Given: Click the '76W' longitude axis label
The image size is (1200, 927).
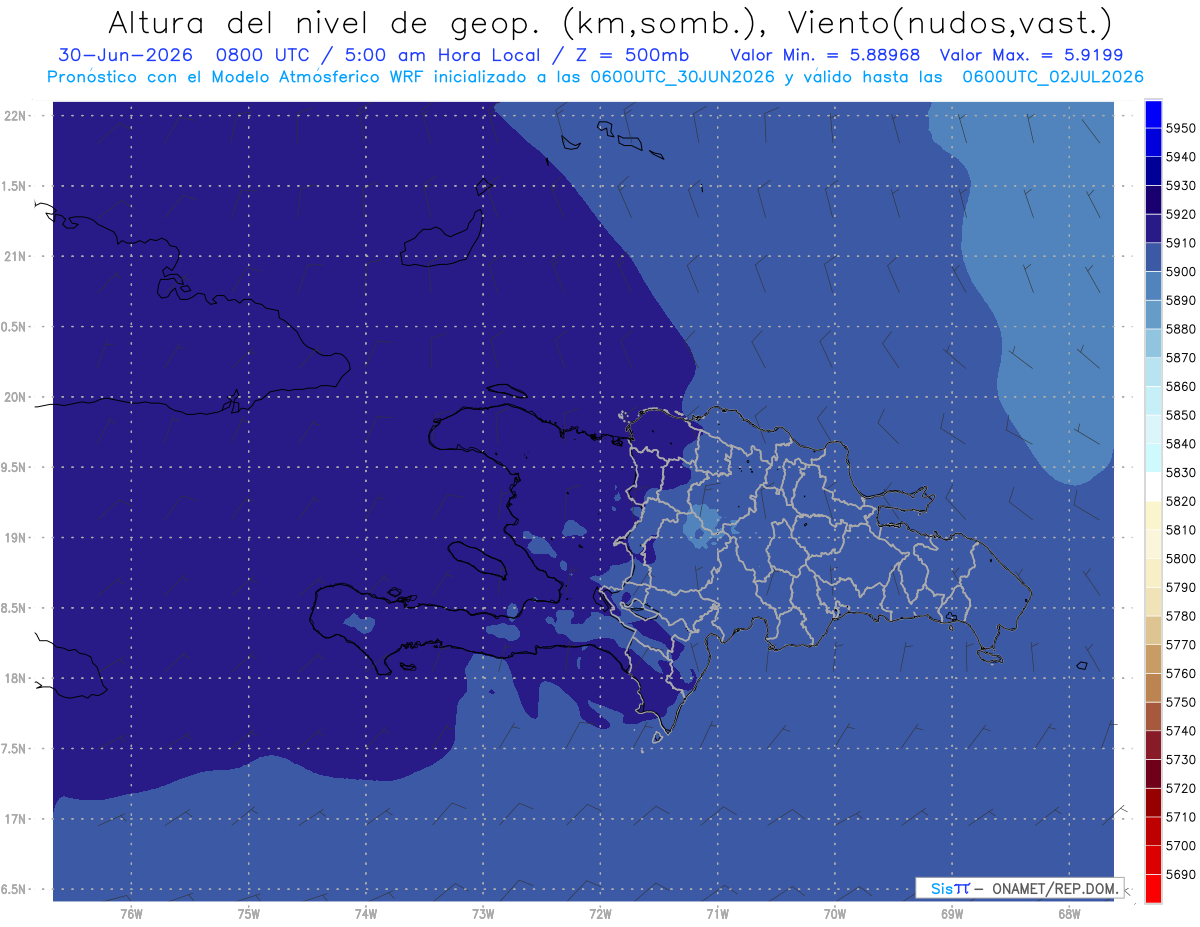Looking at the screenshot, I should tap(131, 914).
